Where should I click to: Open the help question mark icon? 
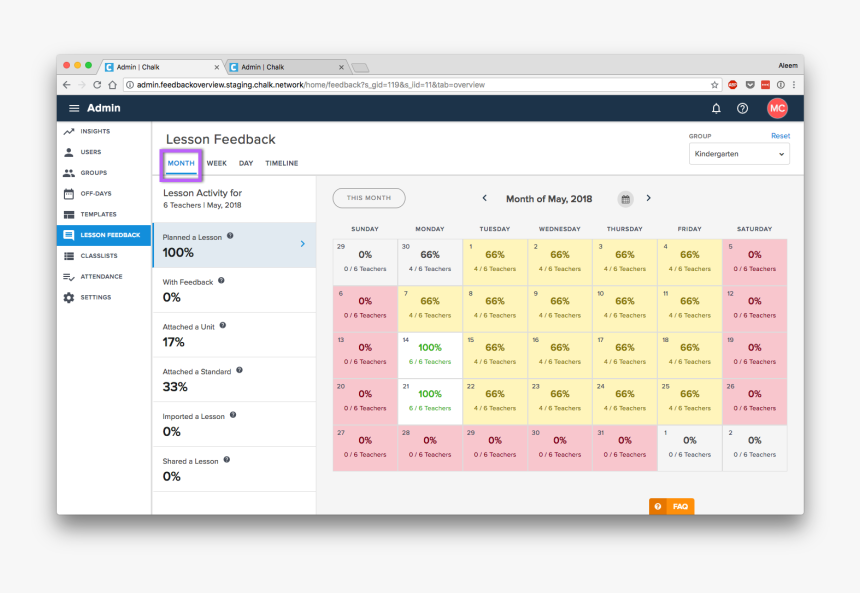click(x=742, y=108)
